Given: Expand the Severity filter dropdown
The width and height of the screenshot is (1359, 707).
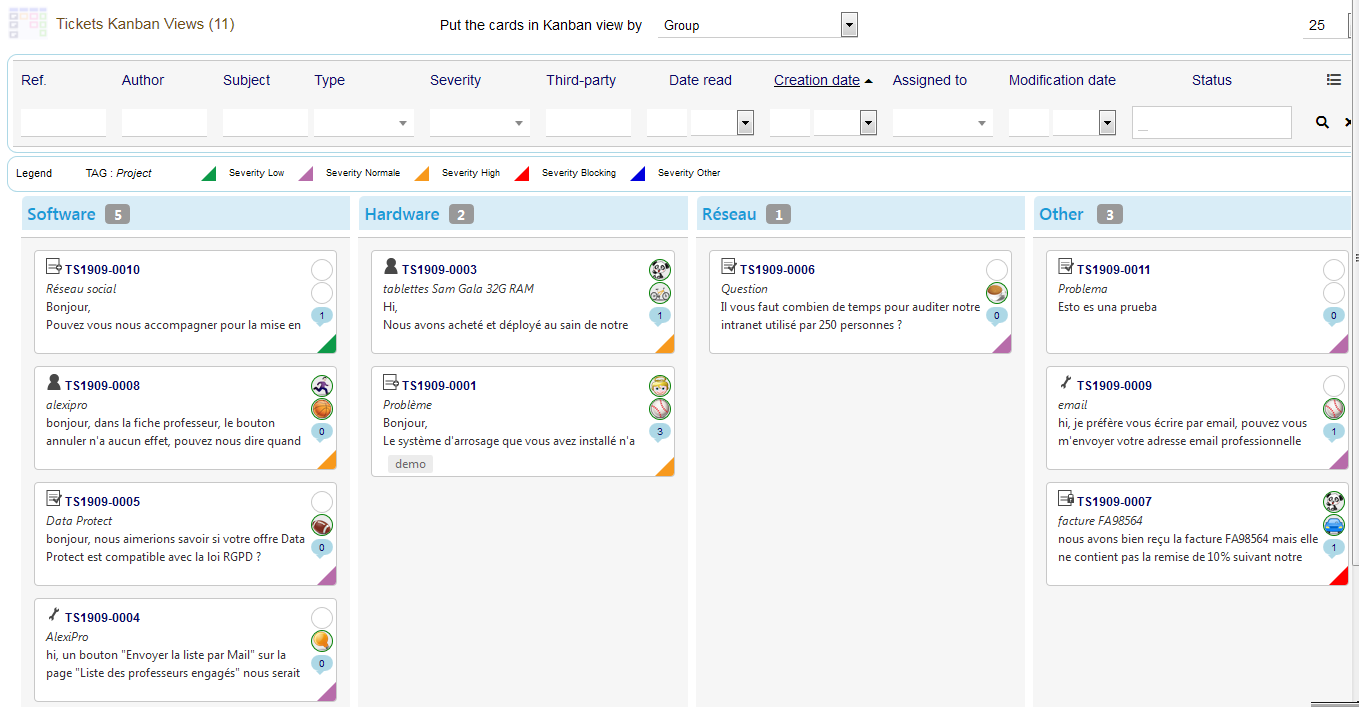Looking at the screenshot, I should tap(480, 123).
